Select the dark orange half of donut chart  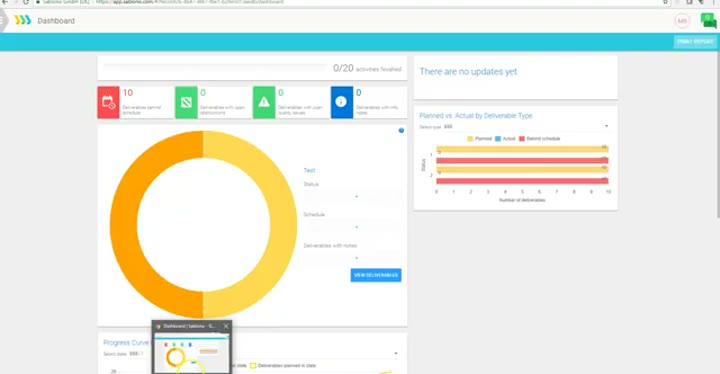tap(124, 225)
